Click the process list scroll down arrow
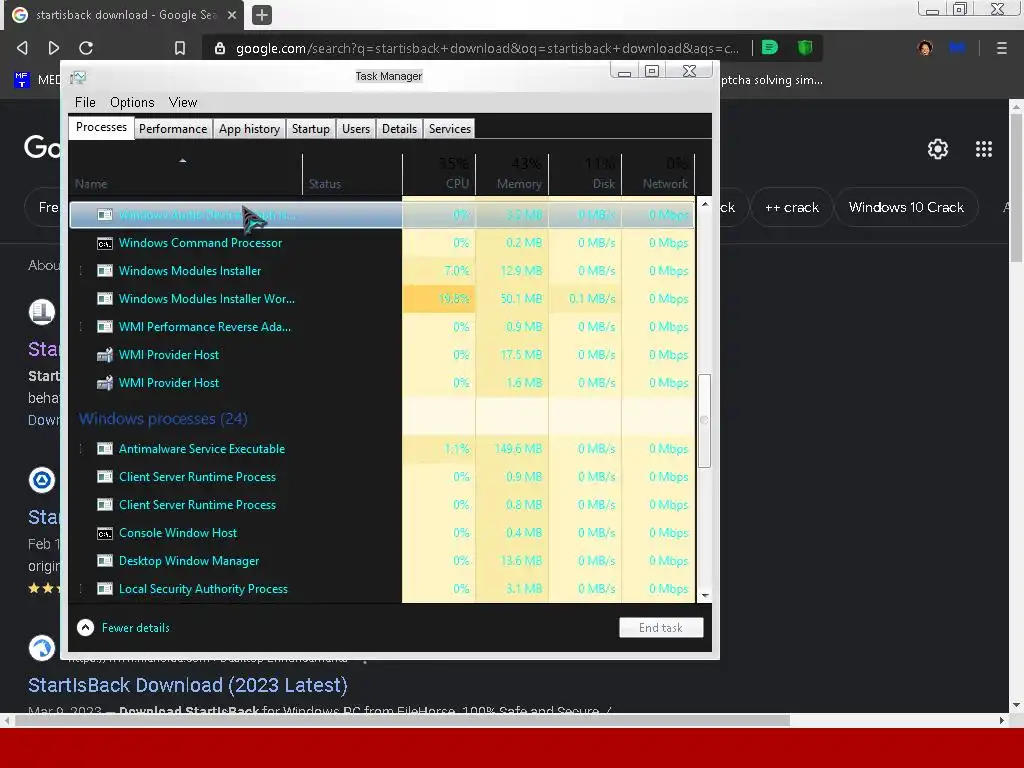 pos(705,596)
